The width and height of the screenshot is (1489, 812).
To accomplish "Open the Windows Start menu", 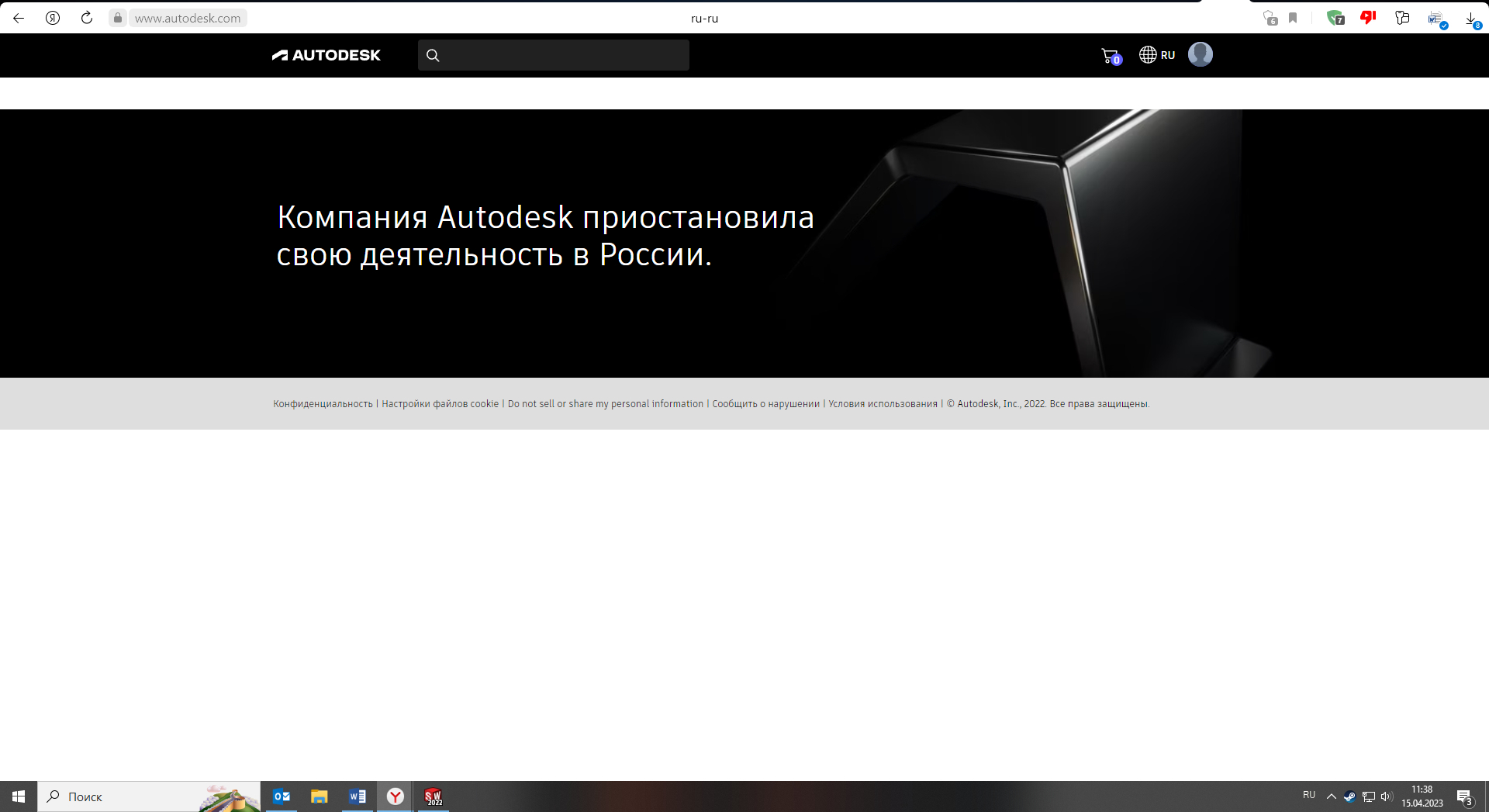I will pyautogui.click(x=19, y=796).
